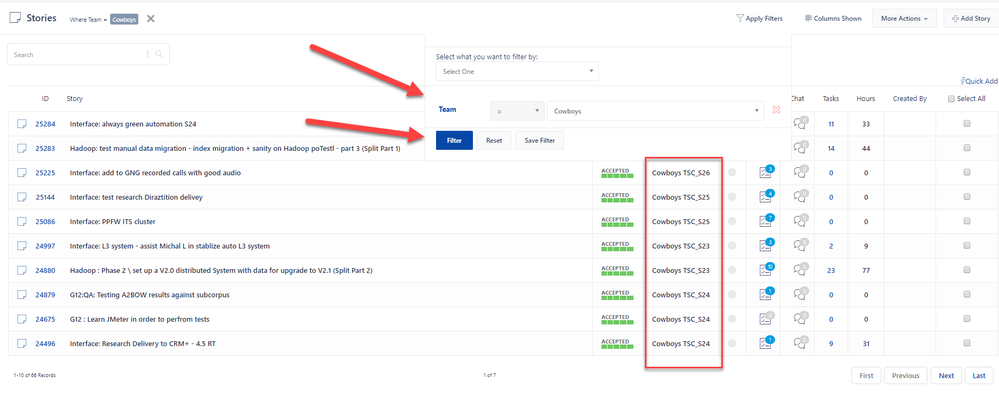Viewport: 999px width, 407px height.
Task: Select checkbox for story 25144
Action: point(967,197)
